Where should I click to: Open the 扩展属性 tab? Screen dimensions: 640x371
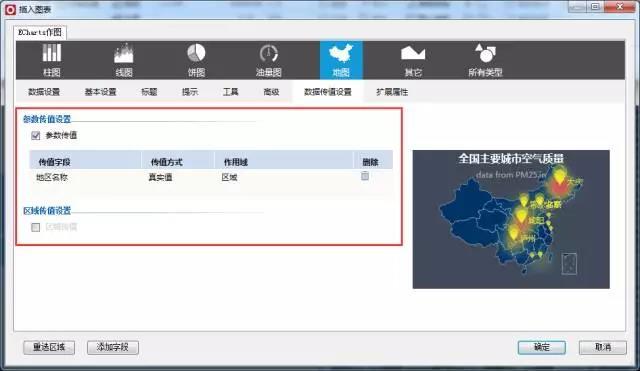coord(392,92)
